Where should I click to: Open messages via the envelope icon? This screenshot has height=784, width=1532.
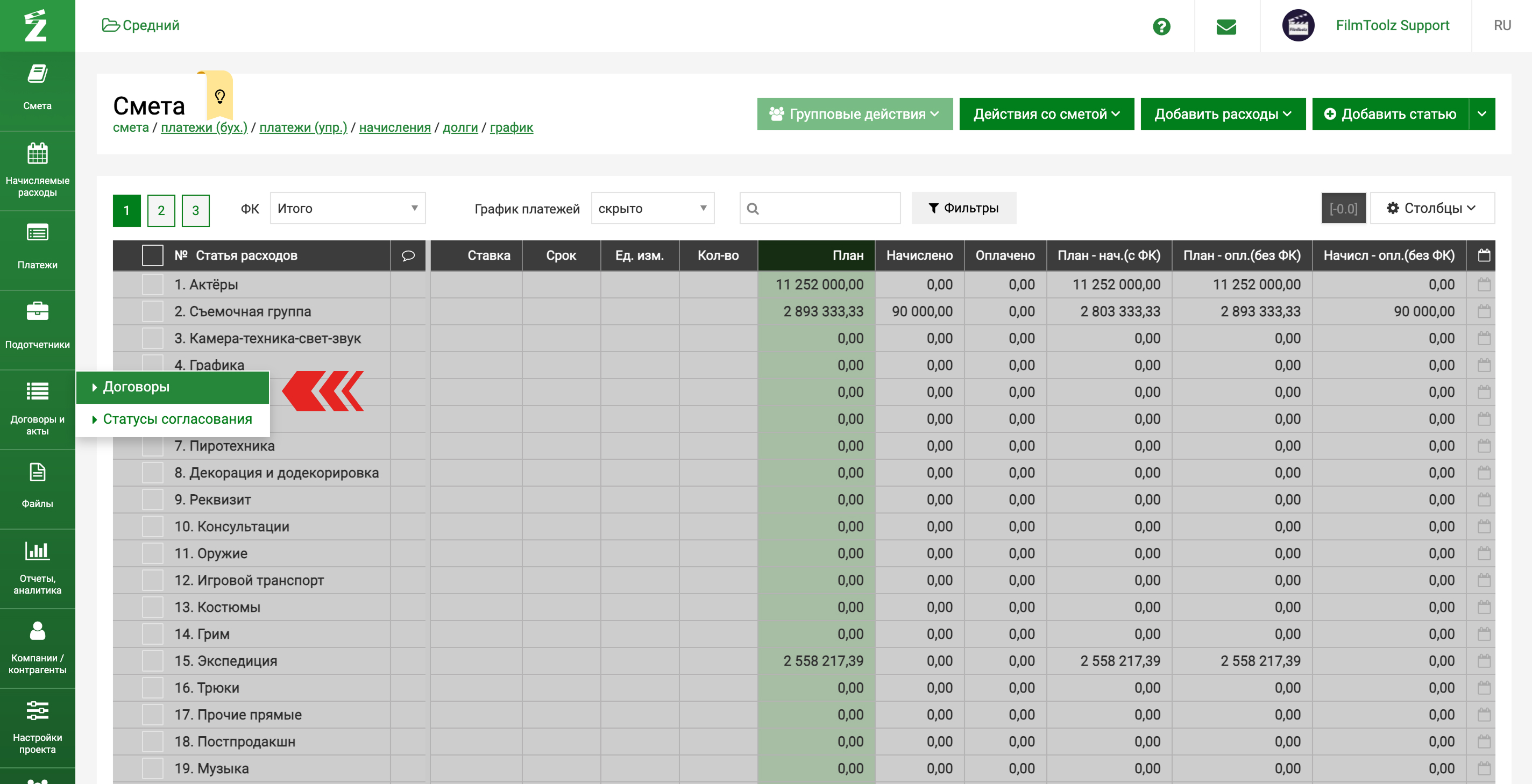point(1226,26)
